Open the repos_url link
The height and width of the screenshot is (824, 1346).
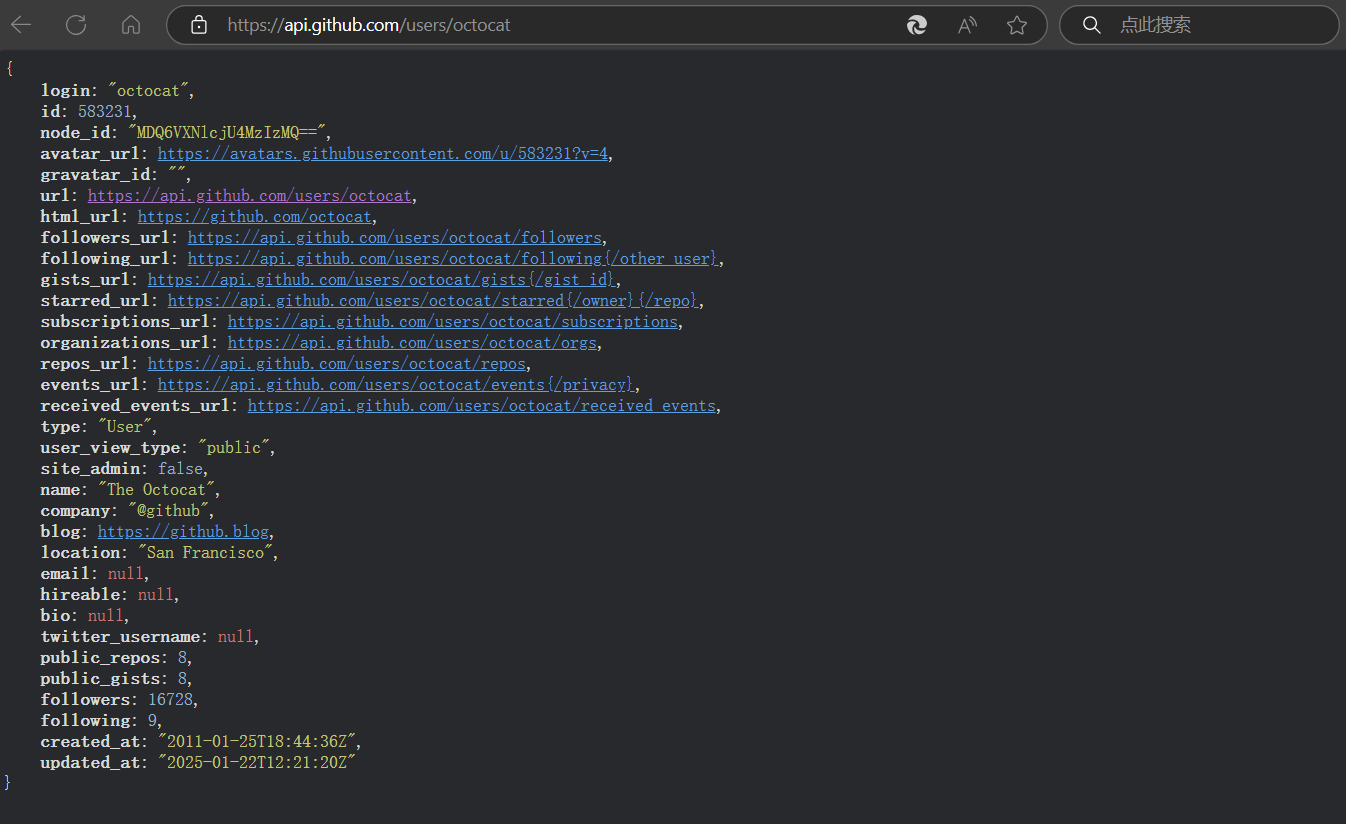click(338, 363)
